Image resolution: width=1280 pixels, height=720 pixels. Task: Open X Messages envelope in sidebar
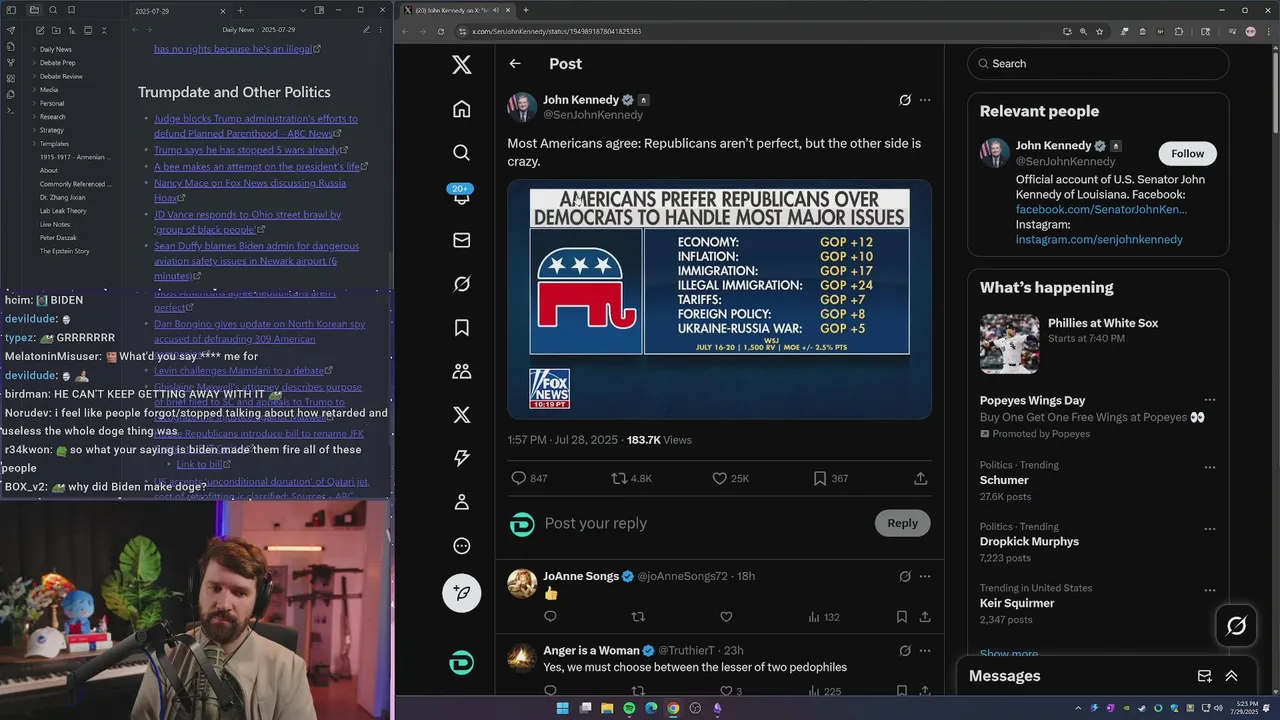[x=461, y=240]
